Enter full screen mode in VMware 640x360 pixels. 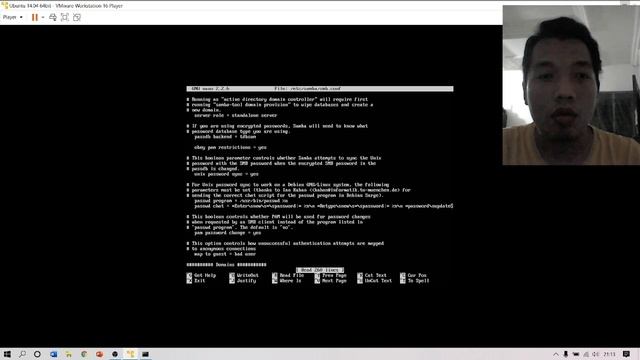coord(64,17)
